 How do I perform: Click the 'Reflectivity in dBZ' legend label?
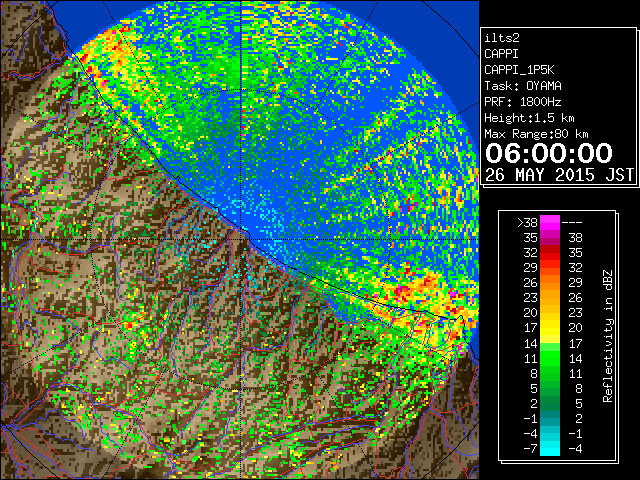608,336
